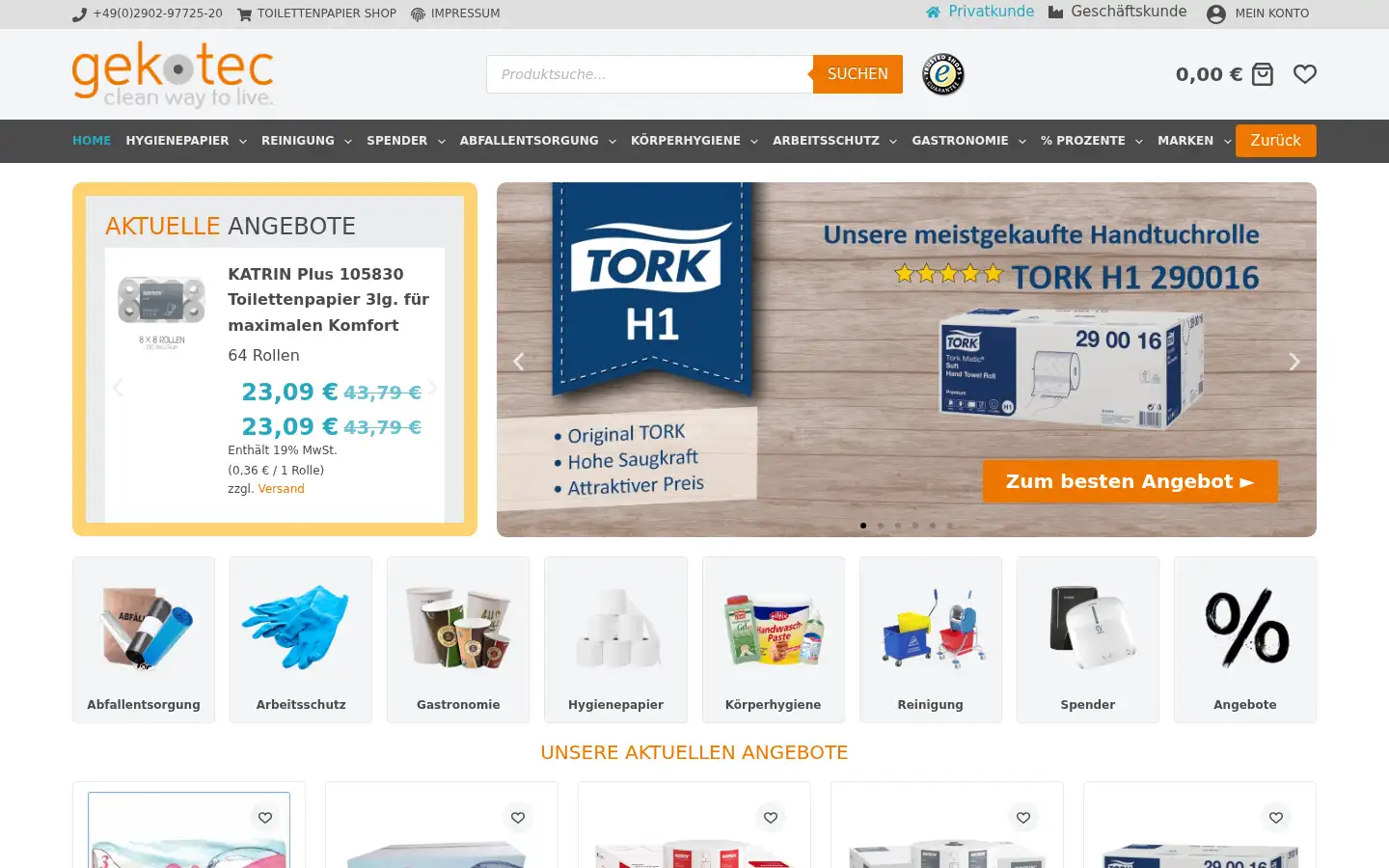Open the Arbeitsschutz gloves category tile
Image resolution: width=1389 pixels, height=868 pixels.
pos(301,639)
